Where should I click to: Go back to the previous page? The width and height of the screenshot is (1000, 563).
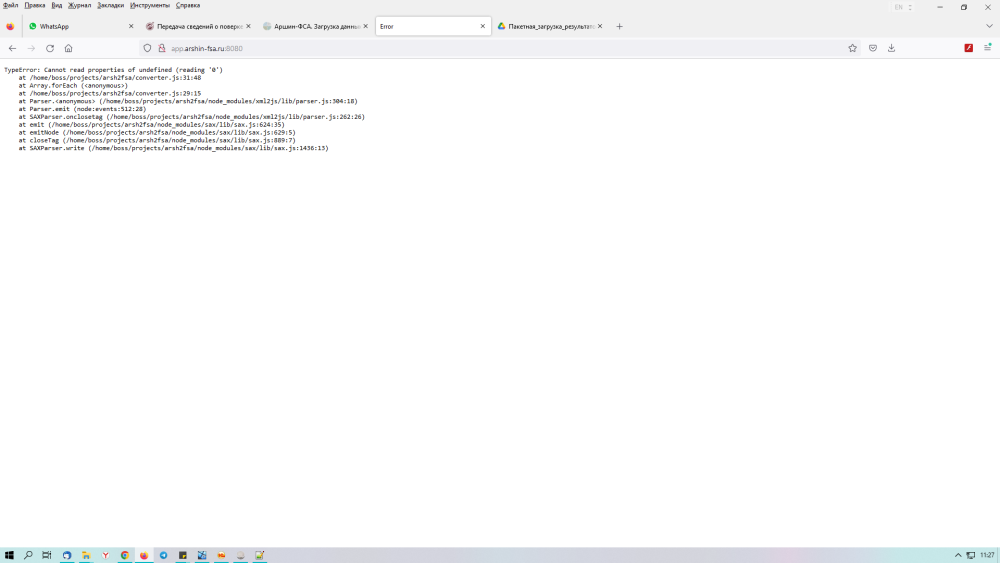[12, 48]
